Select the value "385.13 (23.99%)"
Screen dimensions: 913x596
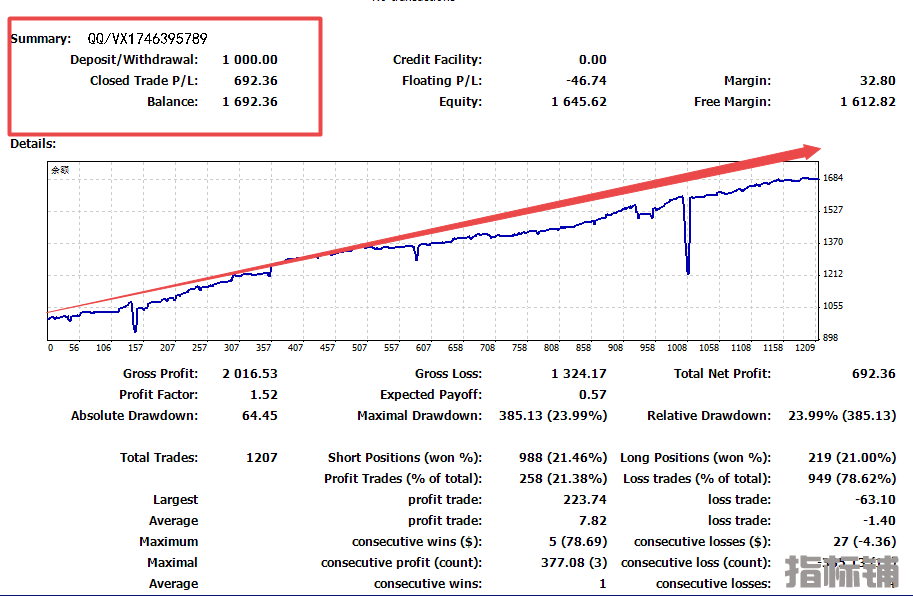(x=553, y=416)
